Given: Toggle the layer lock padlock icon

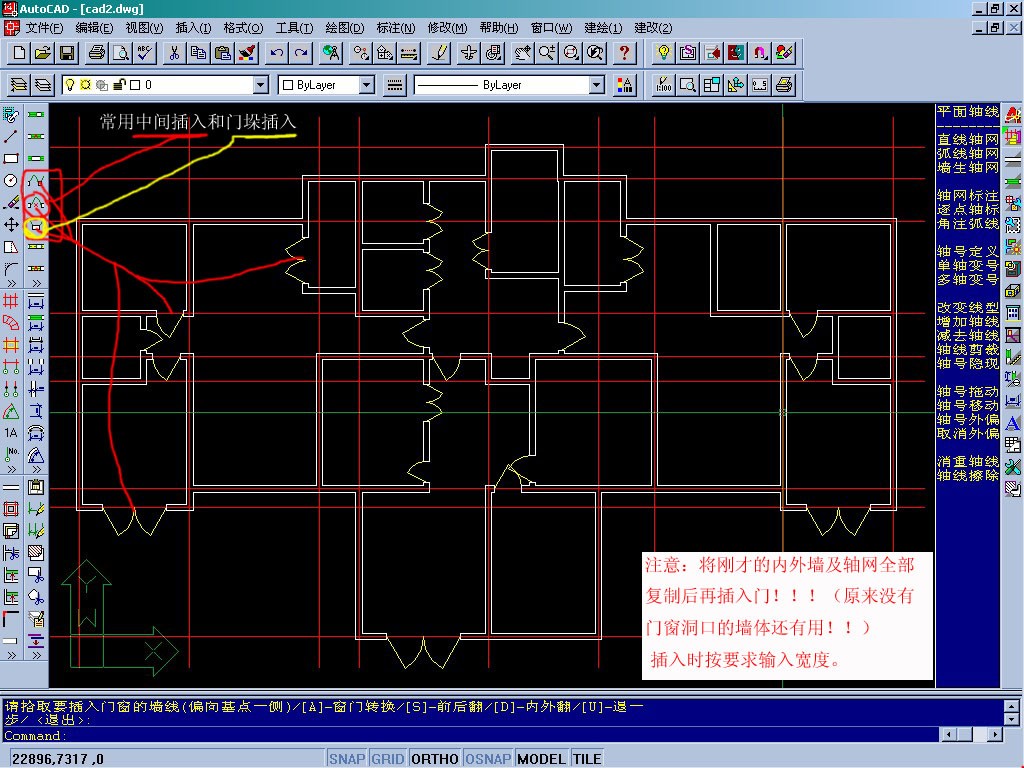Looking at the screenshot, I should [x=119, y=85].
